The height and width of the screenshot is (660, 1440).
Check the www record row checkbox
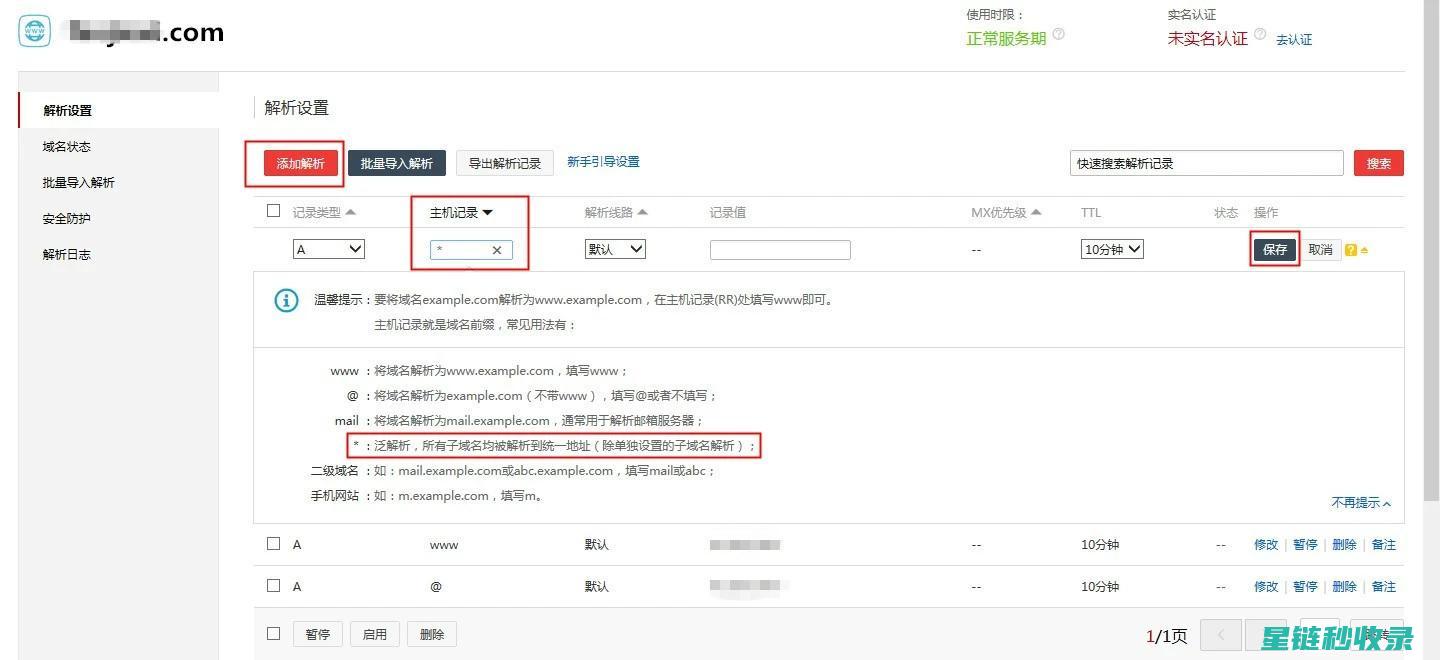pos(274,544)
